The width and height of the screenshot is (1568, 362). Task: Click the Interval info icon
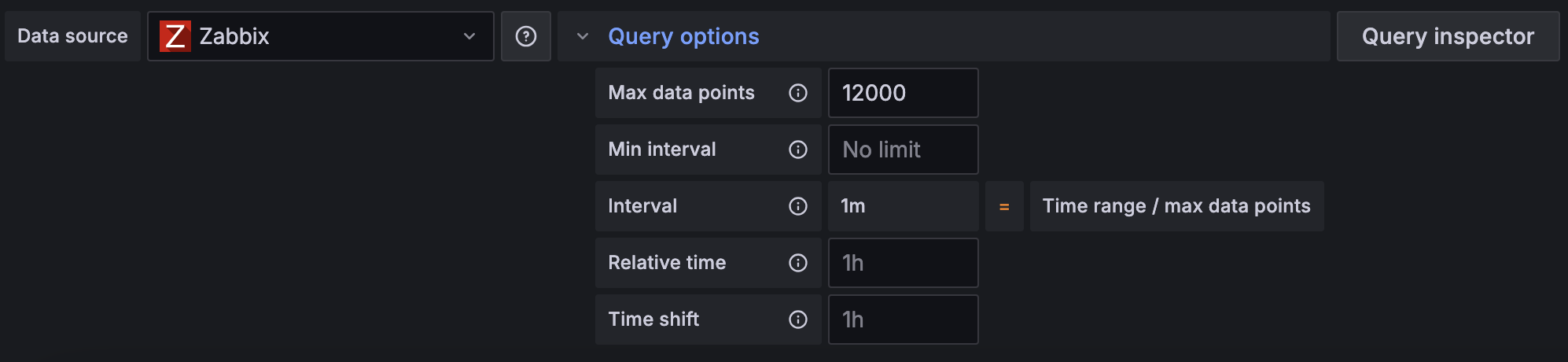click(x=798, y=206)
